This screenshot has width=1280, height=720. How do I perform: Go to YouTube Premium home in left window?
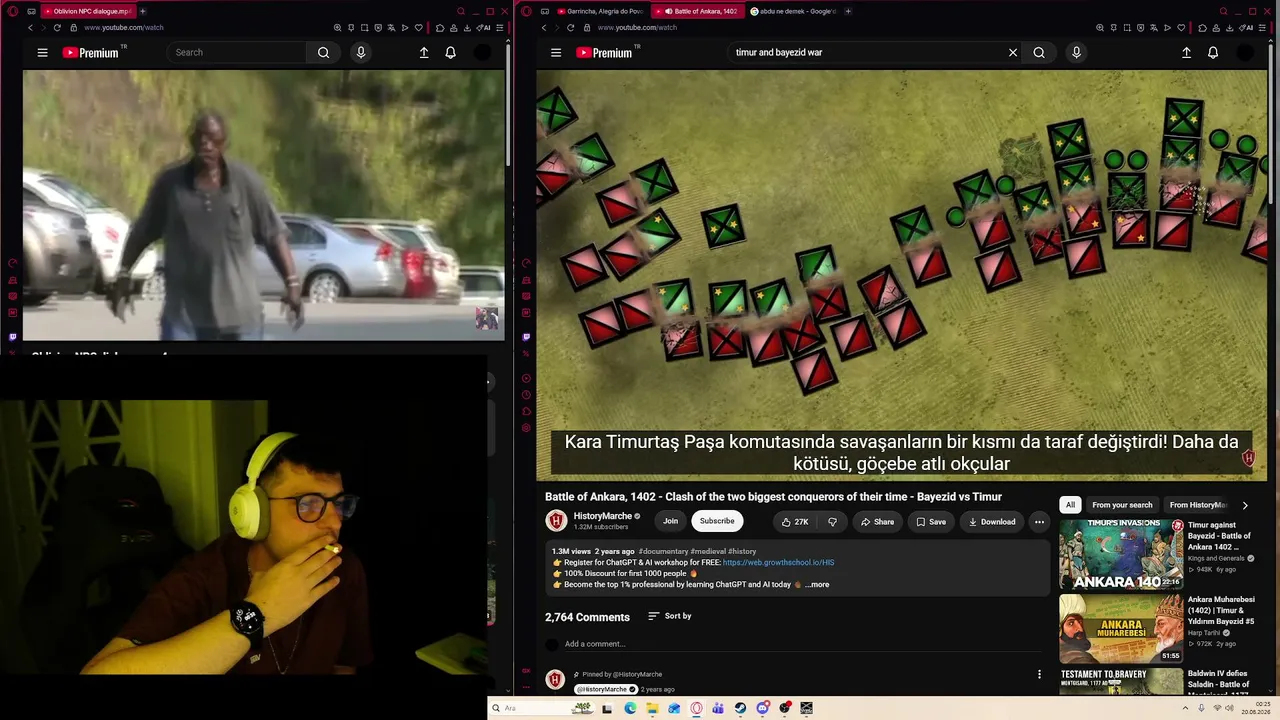(x=92, y=53)
